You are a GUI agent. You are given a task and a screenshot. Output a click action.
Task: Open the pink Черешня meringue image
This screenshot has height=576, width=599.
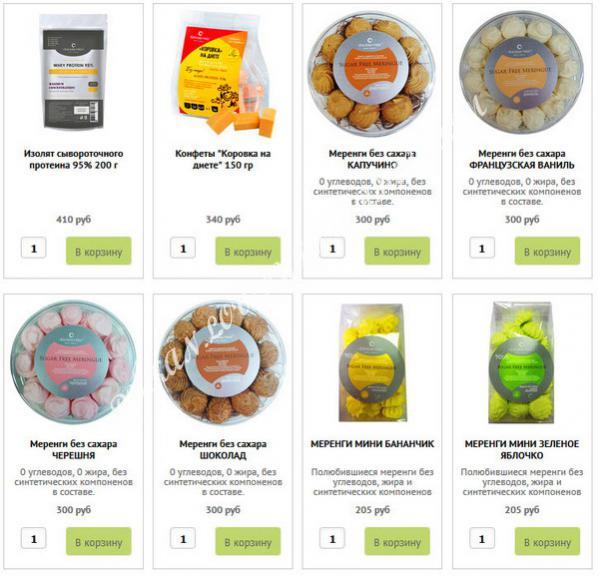[73, 362]
